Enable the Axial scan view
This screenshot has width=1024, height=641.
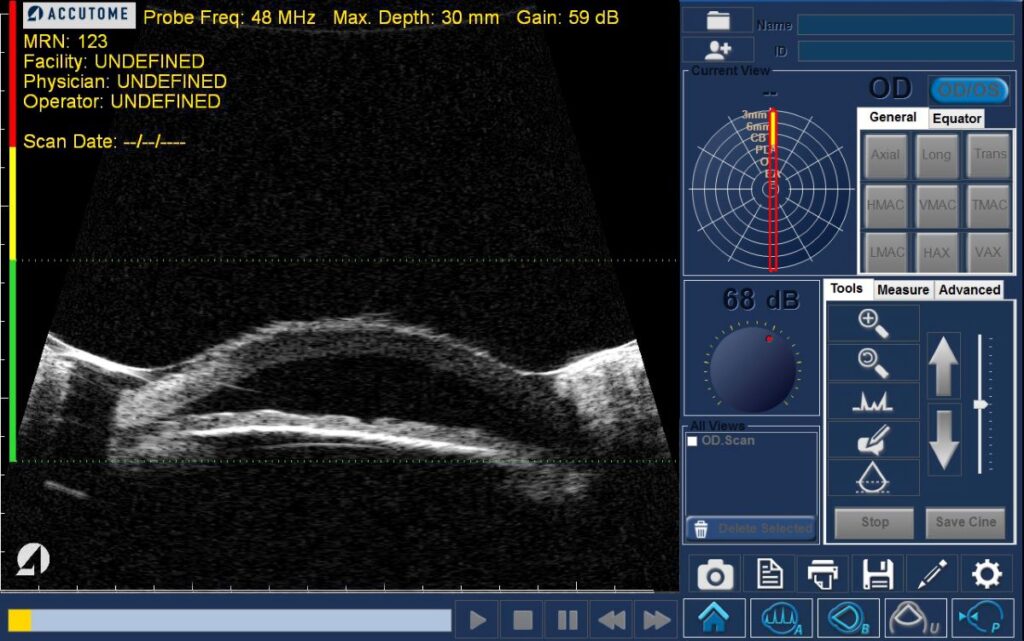[886, 156]
